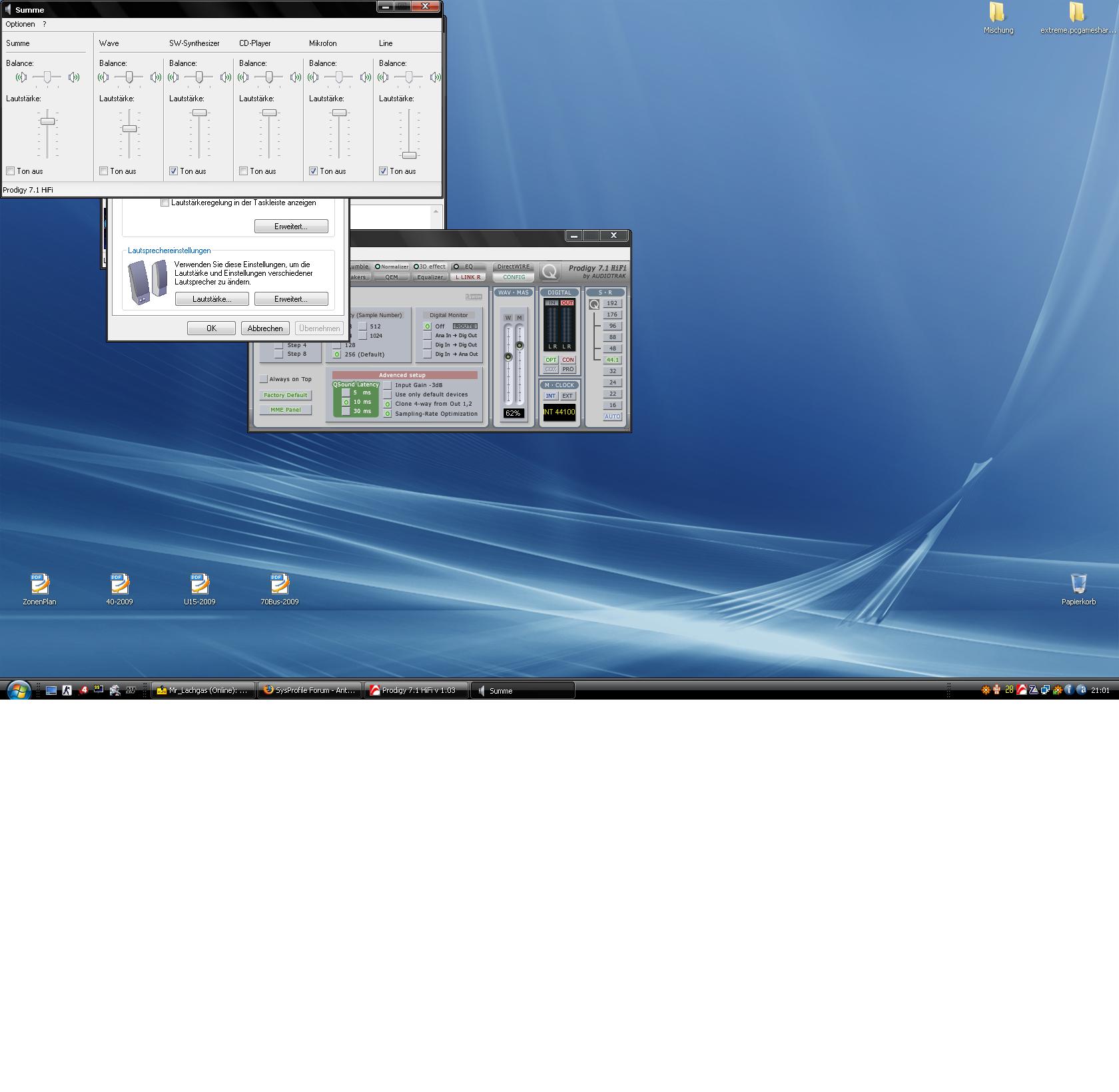
Task: Click the Summe volume slider thumb
Action: click(47, 121)
